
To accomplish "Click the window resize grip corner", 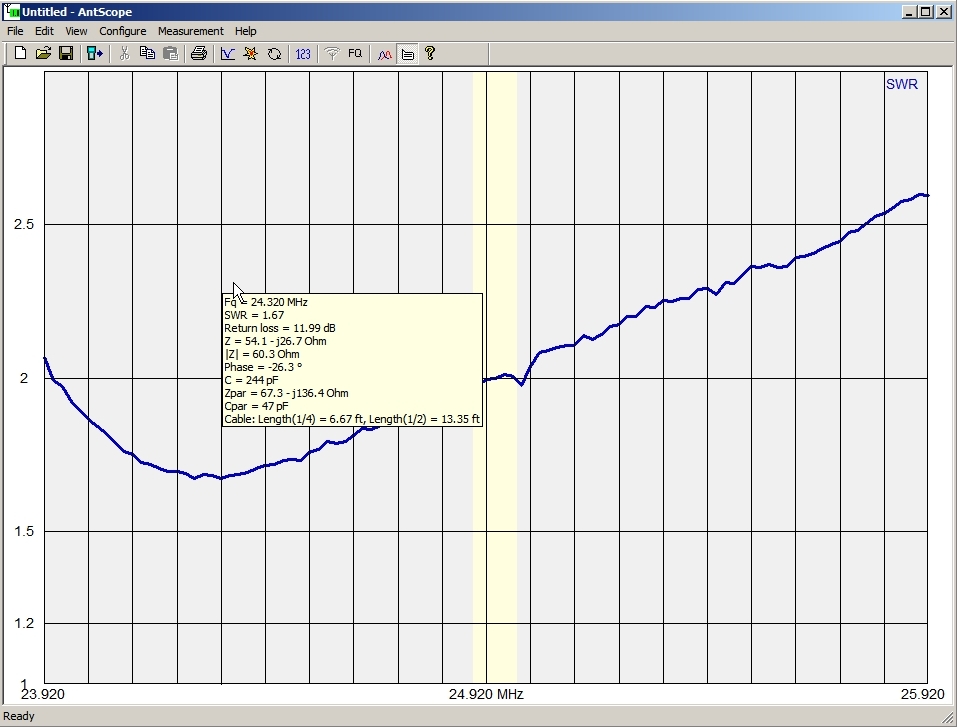I will (948, 718).
